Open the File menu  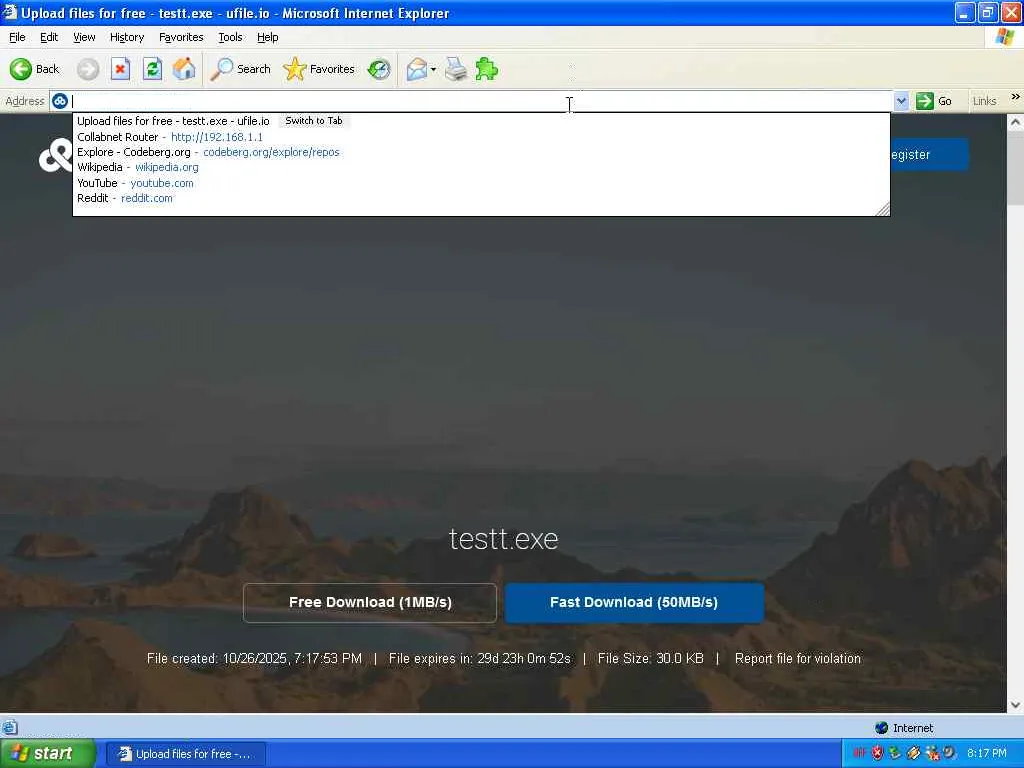(x=17, y=37)
